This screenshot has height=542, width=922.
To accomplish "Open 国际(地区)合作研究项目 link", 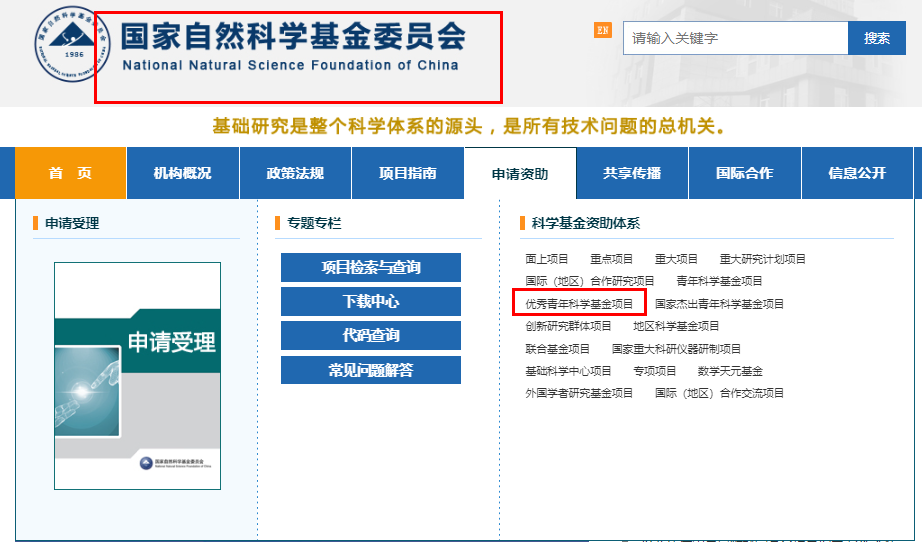I will [x=590, y=282].
